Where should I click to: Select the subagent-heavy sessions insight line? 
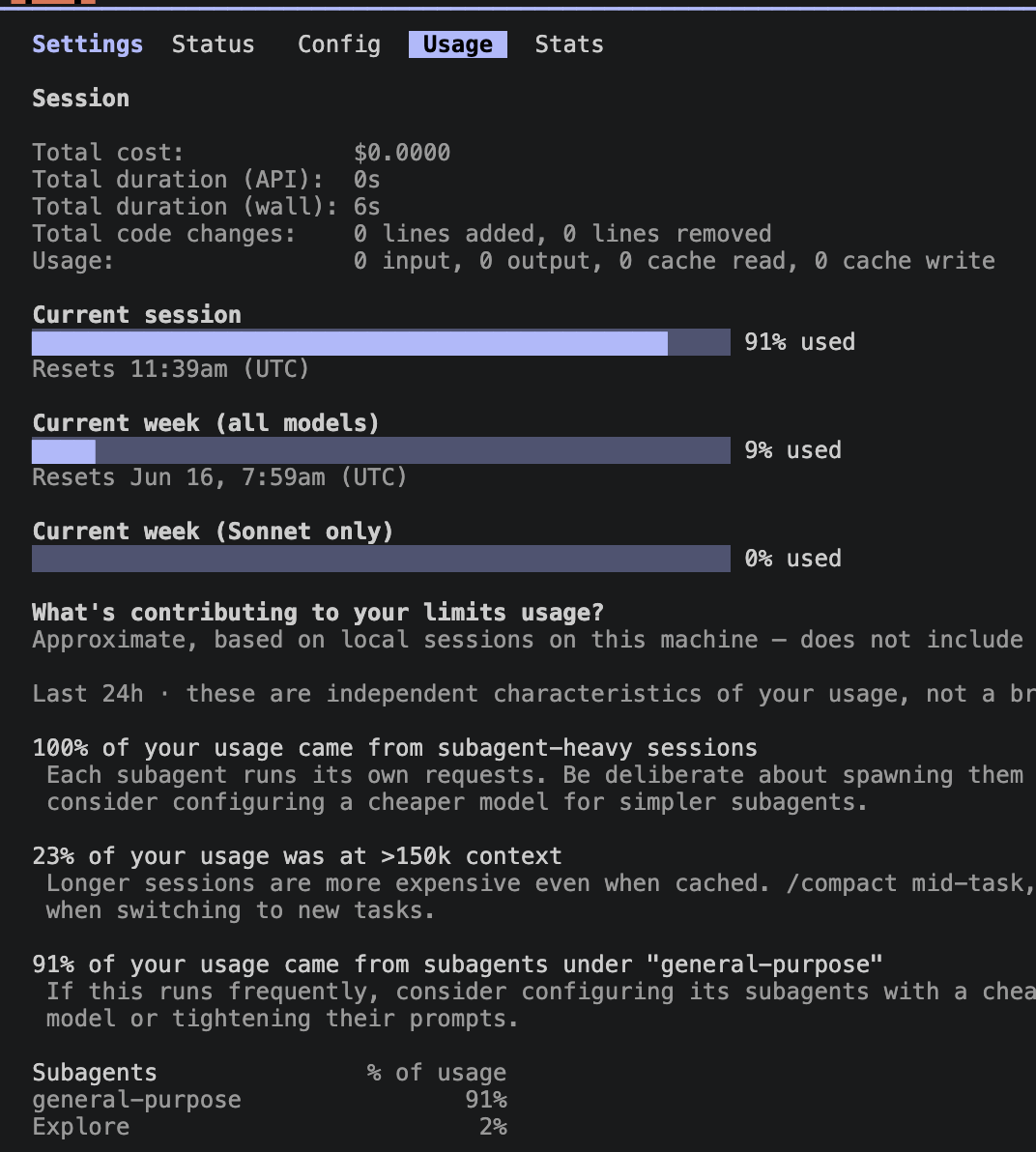pos(394,748)
